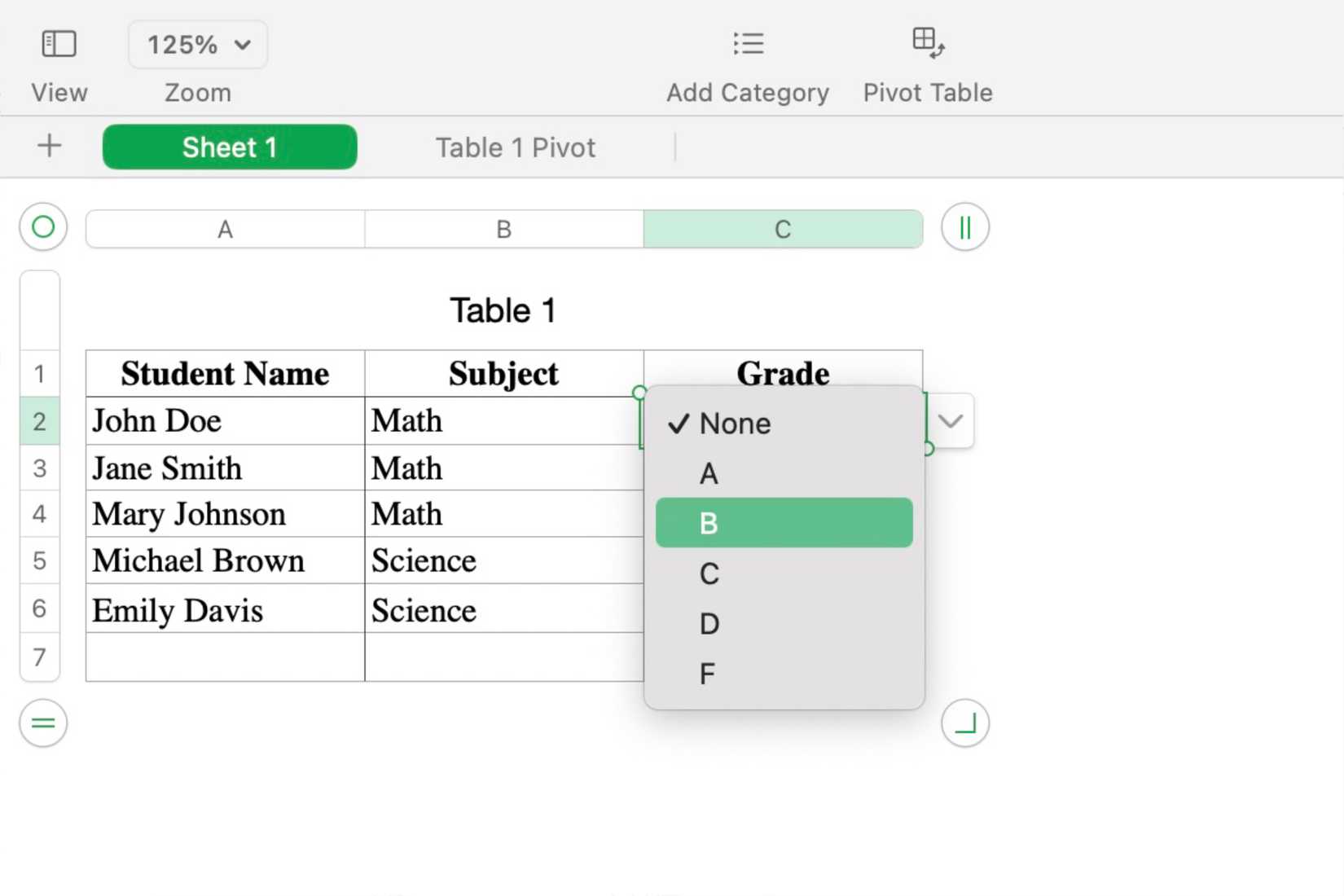This screenshot has width=1344, height=896.
Task: Select grade B from pop-up menu
Action: pyautogui.click(x=709, y=523)
